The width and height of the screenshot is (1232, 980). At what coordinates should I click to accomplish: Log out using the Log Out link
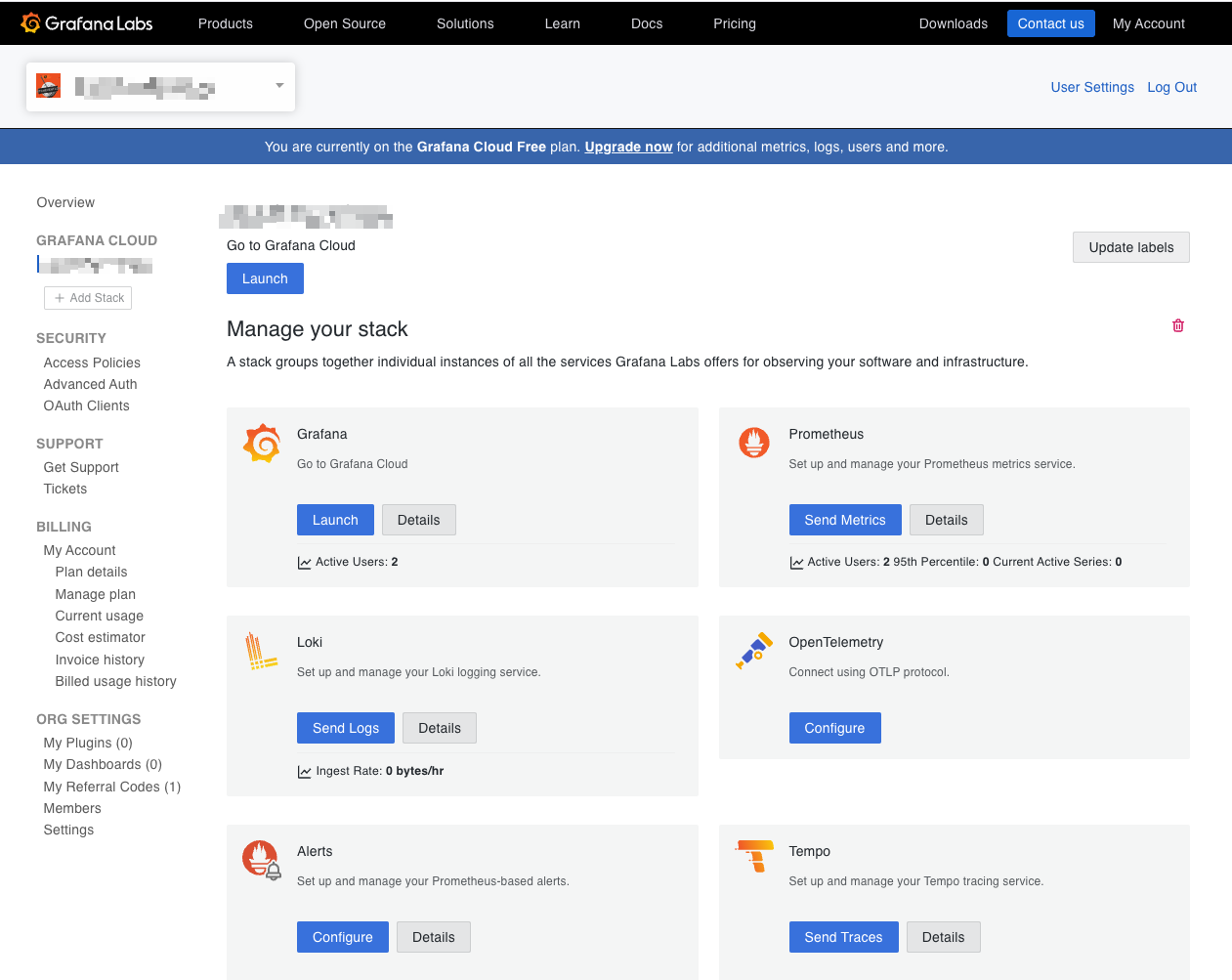click(x=1171, y=87)
